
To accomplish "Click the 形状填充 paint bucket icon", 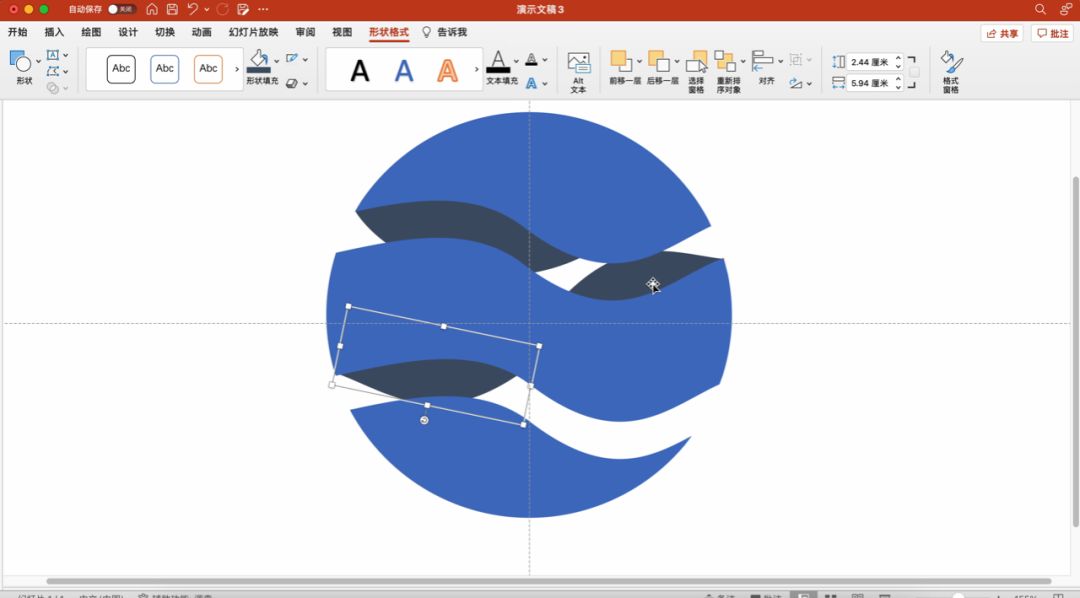I will click(259, 61).
